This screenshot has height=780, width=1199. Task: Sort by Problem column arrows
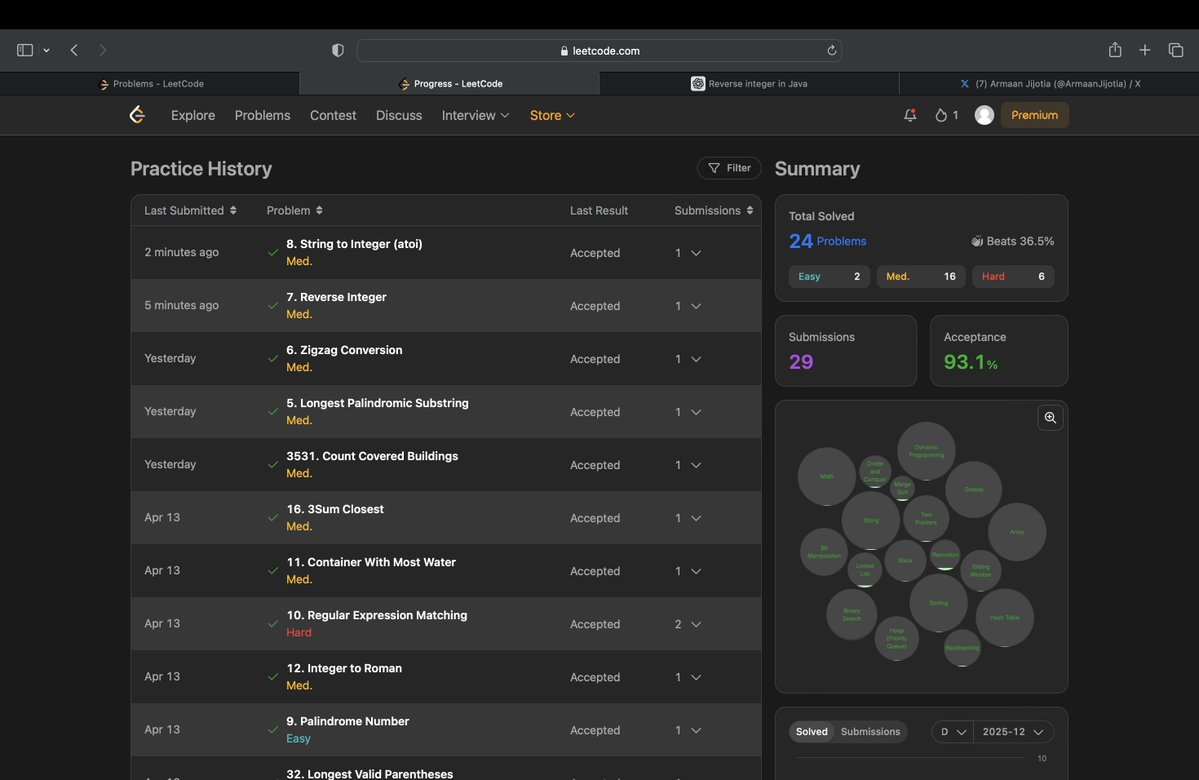[319, 210]
